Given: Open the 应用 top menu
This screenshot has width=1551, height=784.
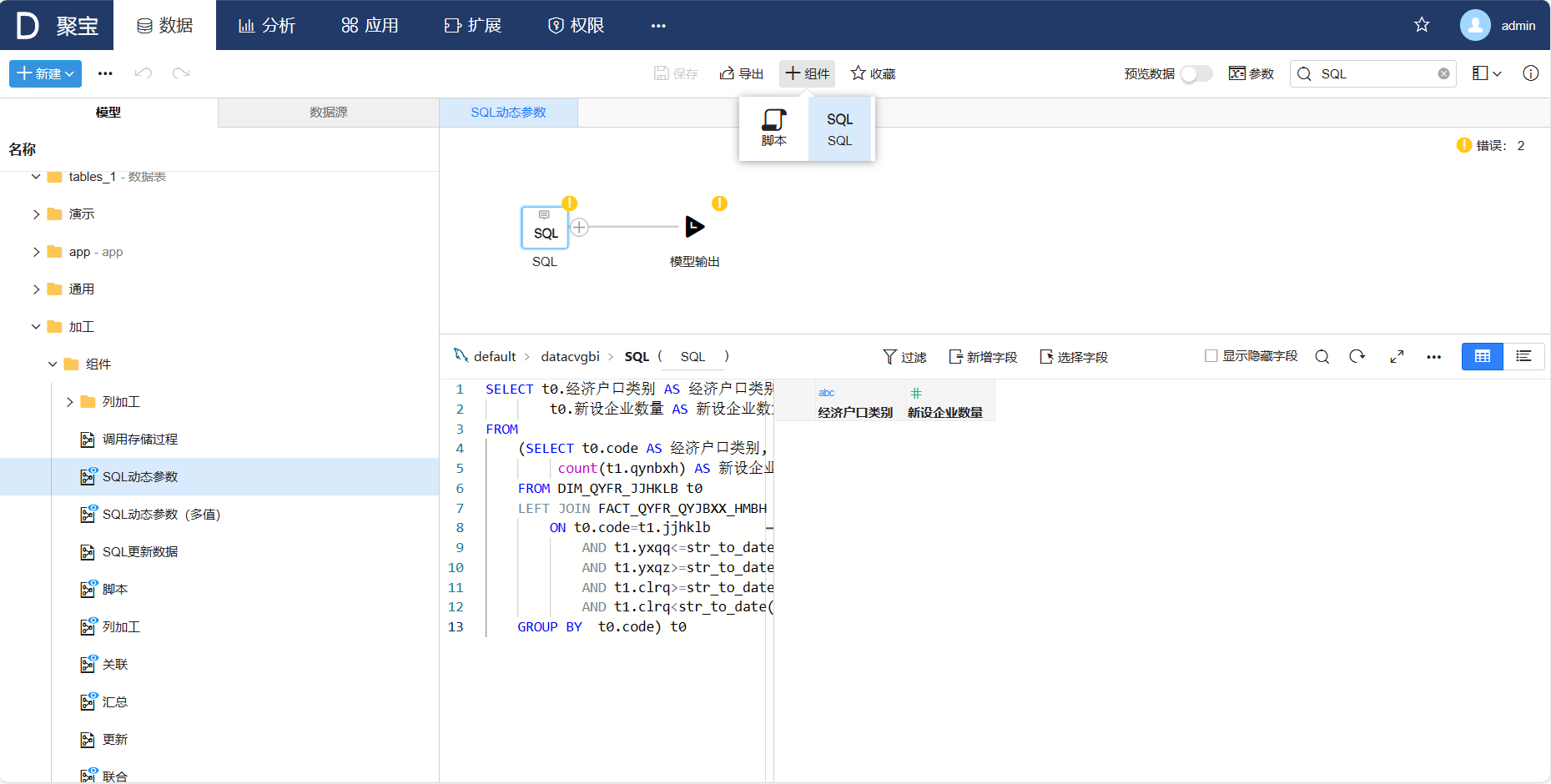Looking at the screenshot, I should click(370, 25).
